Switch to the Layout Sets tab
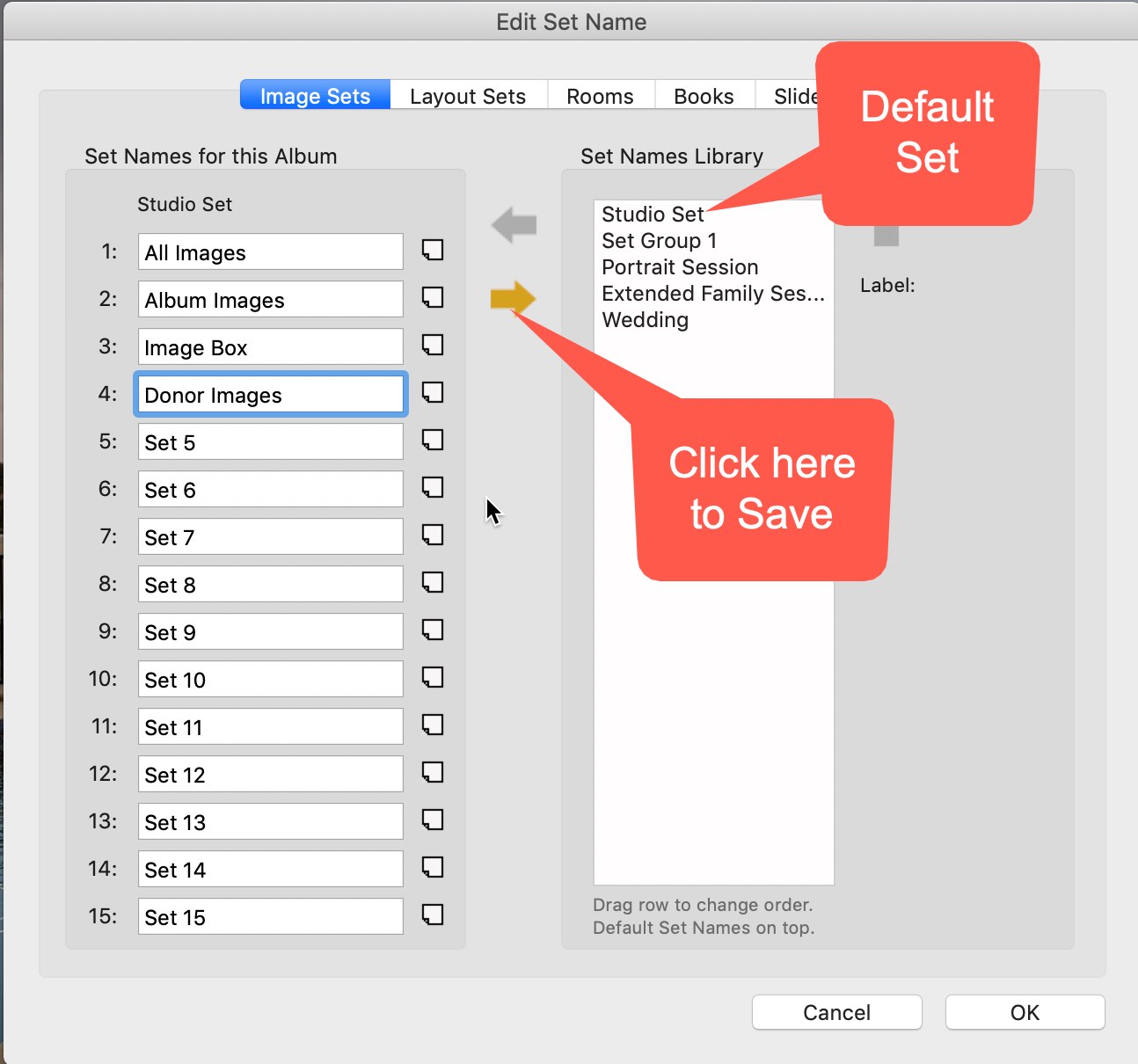Viewport: 1138px width, 1064px height. [468, 96]
